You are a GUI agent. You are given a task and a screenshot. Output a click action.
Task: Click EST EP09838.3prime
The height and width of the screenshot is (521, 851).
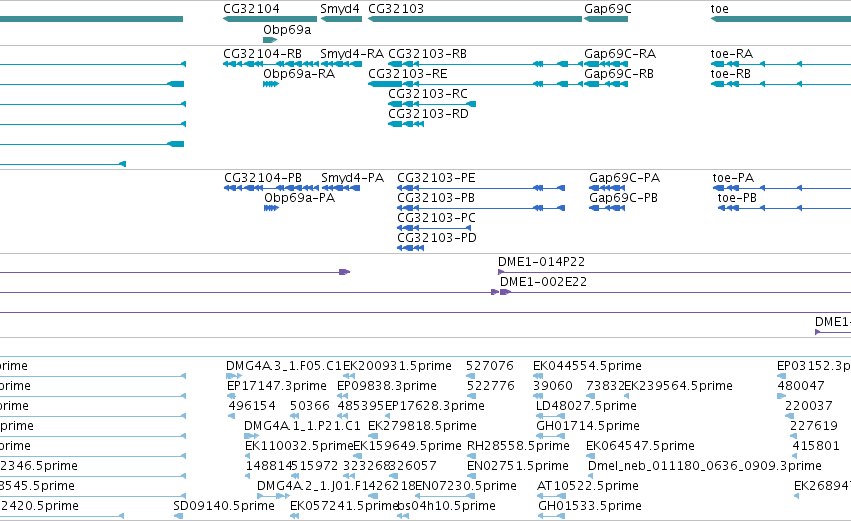387,386
